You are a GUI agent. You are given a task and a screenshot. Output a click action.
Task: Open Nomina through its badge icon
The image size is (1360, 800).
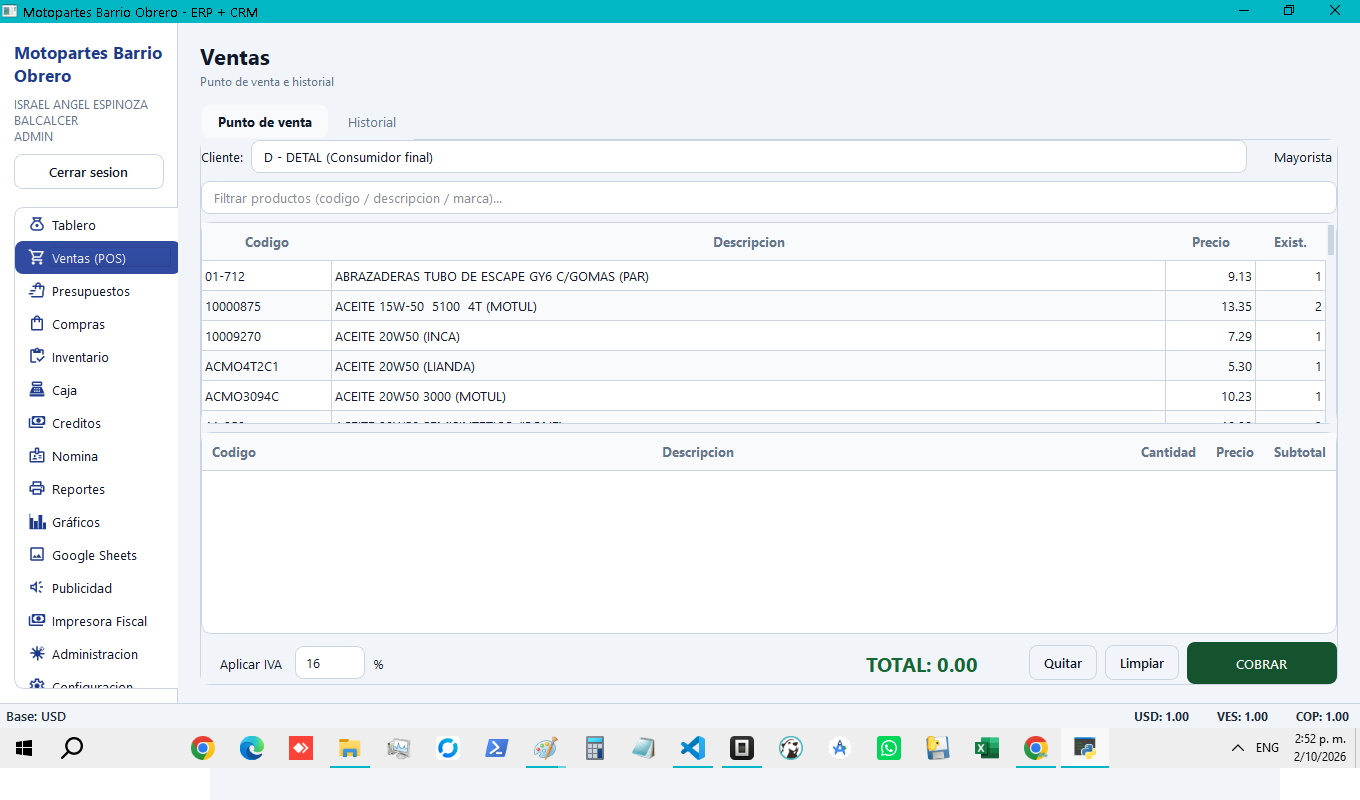[x=37, y=456]
